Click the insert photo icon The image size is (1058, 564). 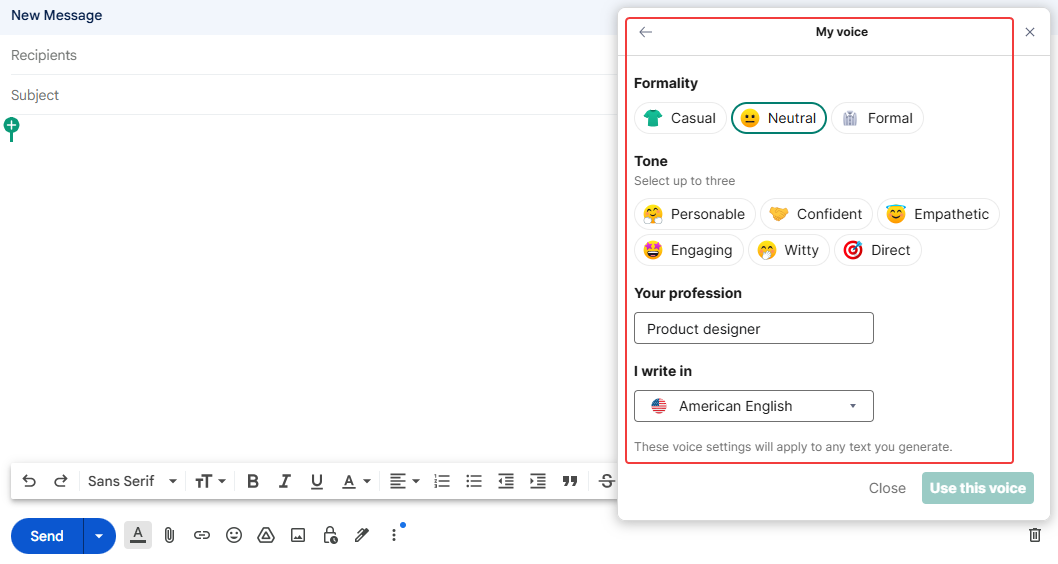(298, 535)
